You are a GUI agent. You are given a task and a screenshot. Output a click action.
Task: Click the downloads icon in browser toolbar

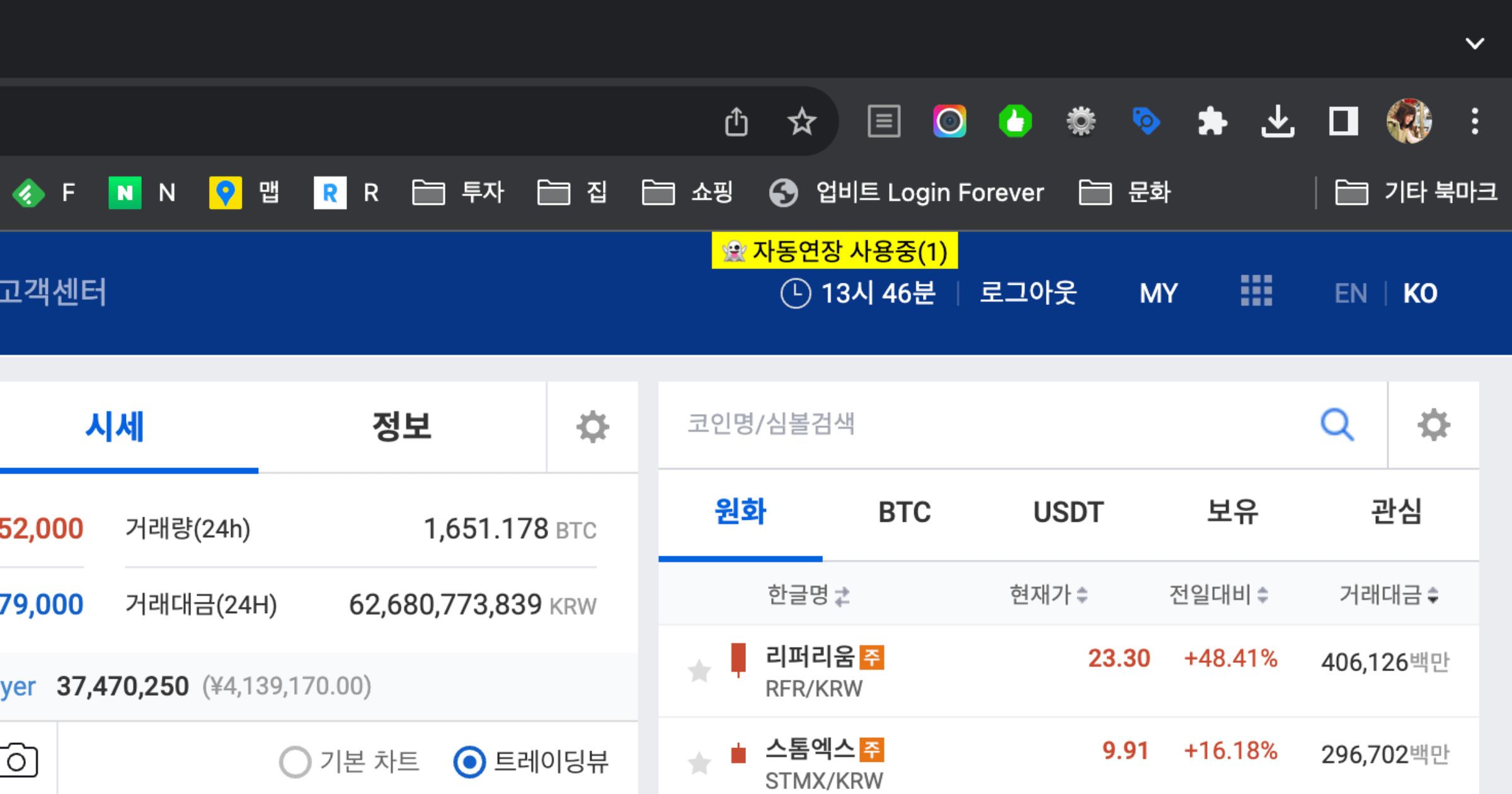coord(1278,121)
